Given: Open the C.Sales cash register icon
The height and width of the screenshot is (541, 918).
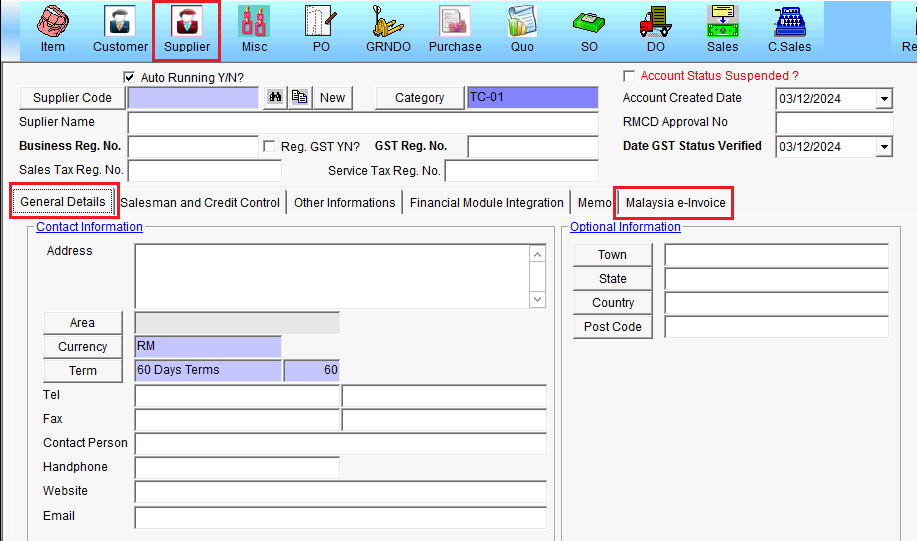Looking at the screenshot, I should 789,28.
